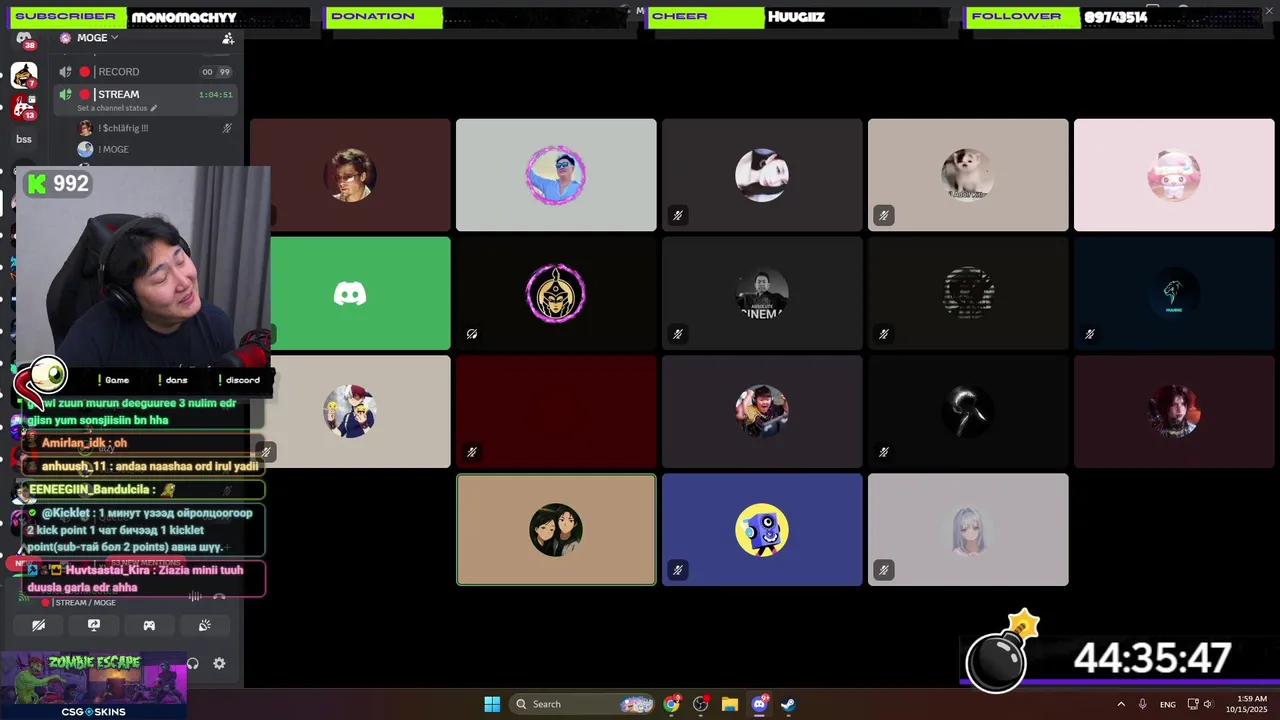This screenshot has width=1280, height=720.
Task: Expand hidden system tray icons chevron
Action: point(1121,704)
